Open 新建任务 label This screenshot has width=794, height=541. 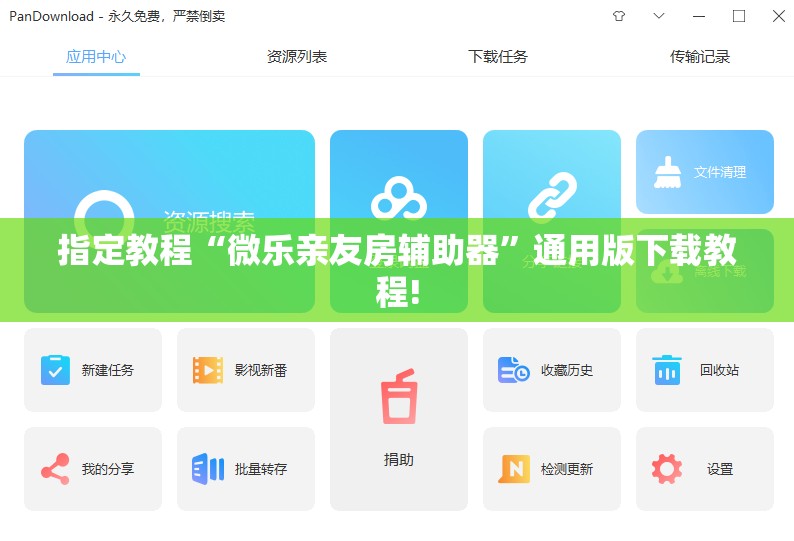point(108,370)
